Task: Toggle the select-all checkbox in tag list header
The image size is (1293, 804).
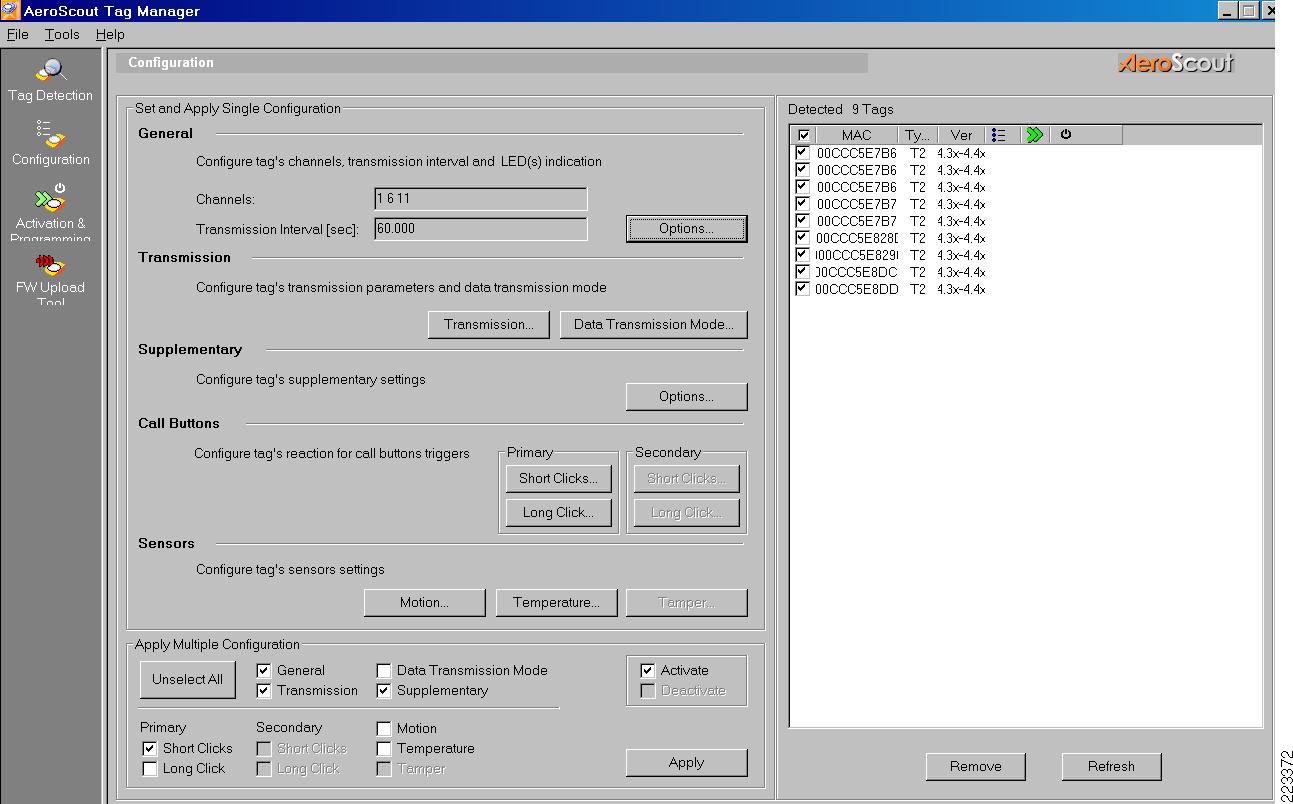Action: 803,135
